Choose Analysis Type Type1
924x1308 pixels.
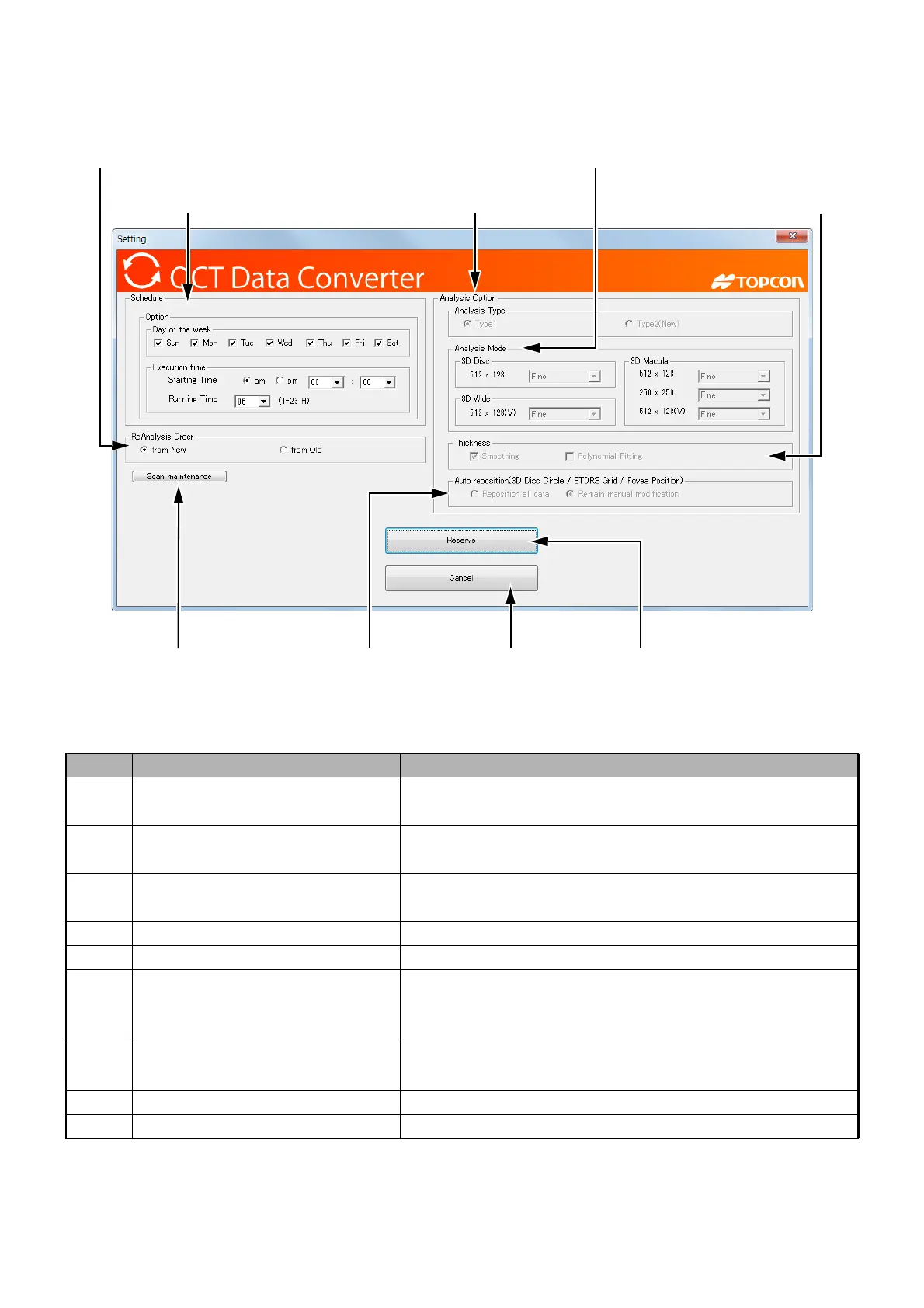tap(467, 324)
